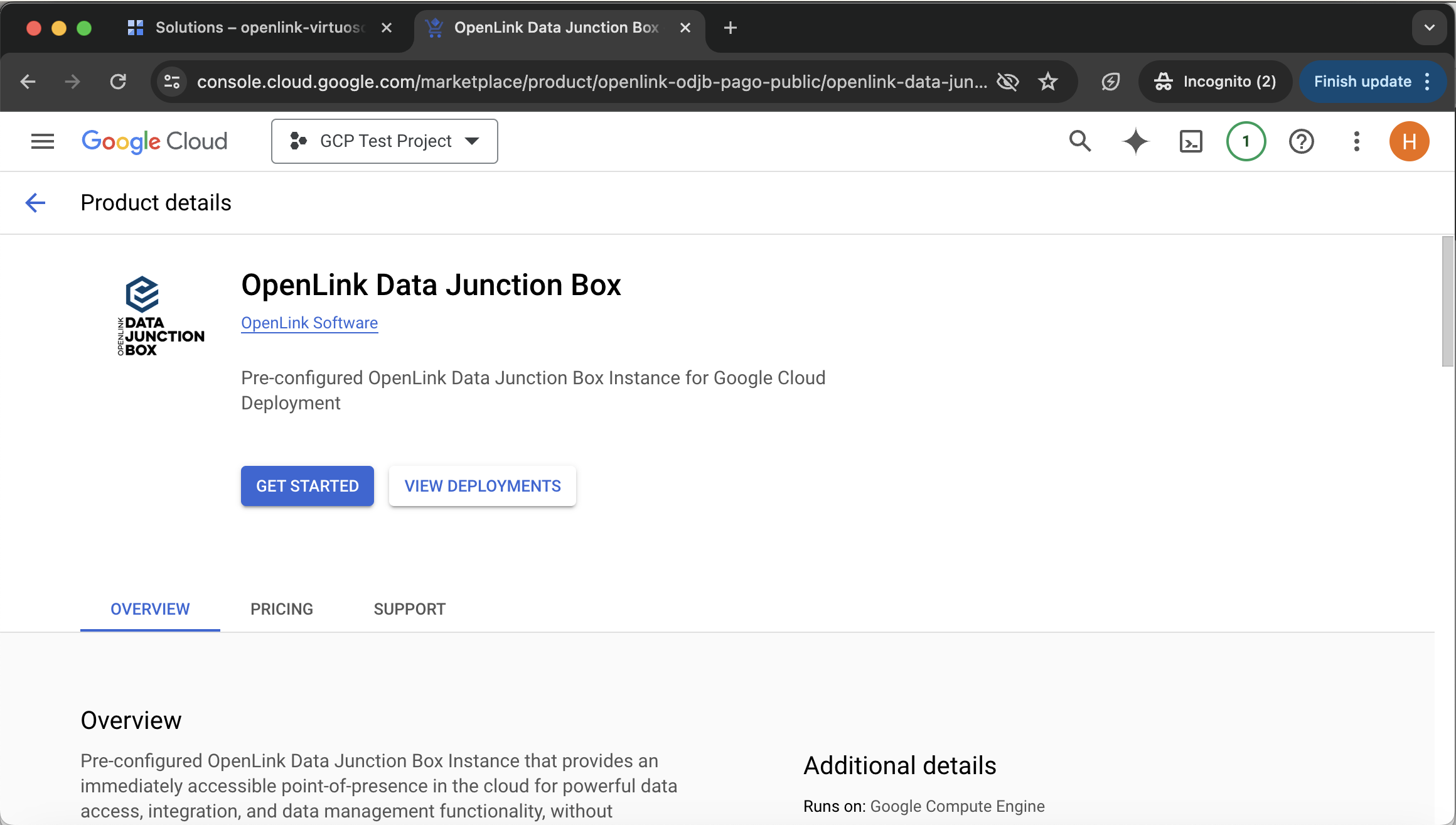This screenshot has width=1456, height=825.
Task: Click the Finish update button
Action: [x=1362, y=82]
